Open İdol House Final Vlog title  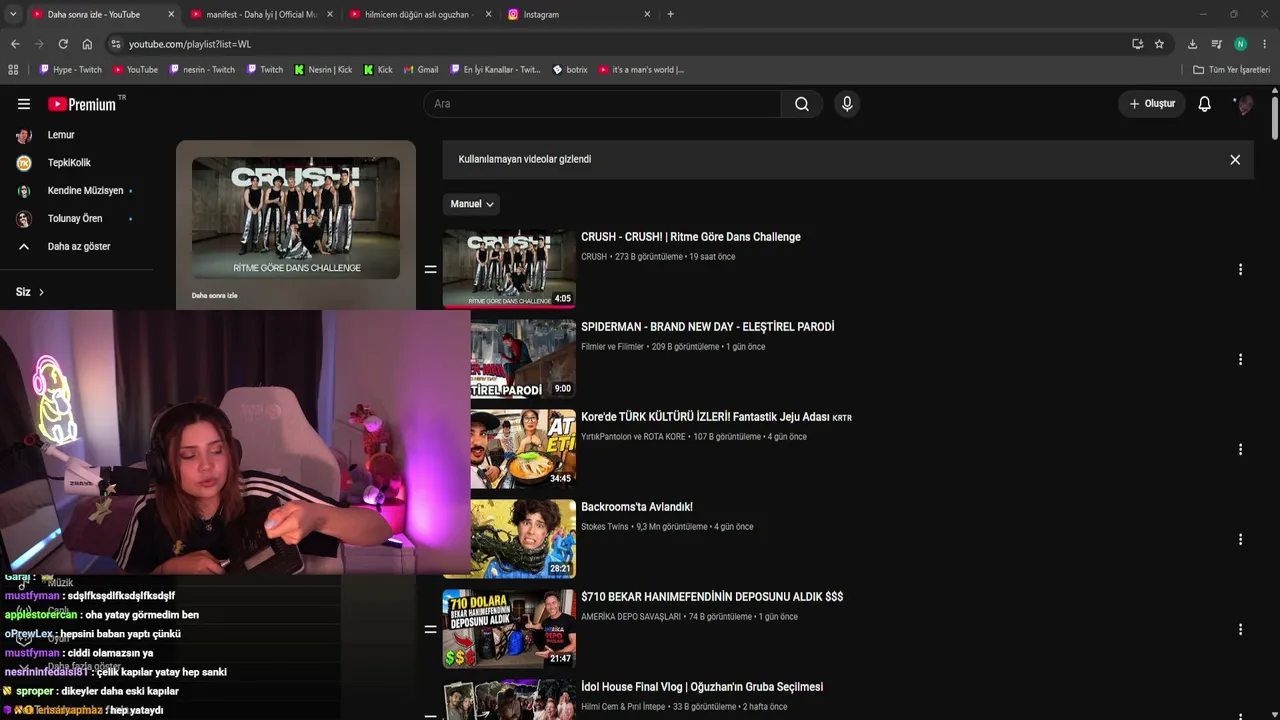click(x=702, y=687)
